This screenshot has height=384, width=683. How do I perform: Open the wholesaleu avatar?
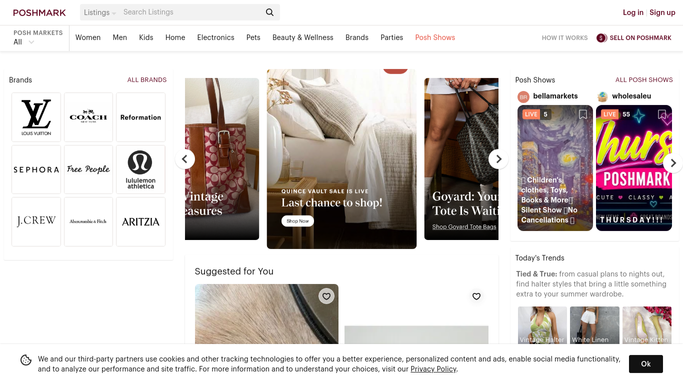click(602, 96)
